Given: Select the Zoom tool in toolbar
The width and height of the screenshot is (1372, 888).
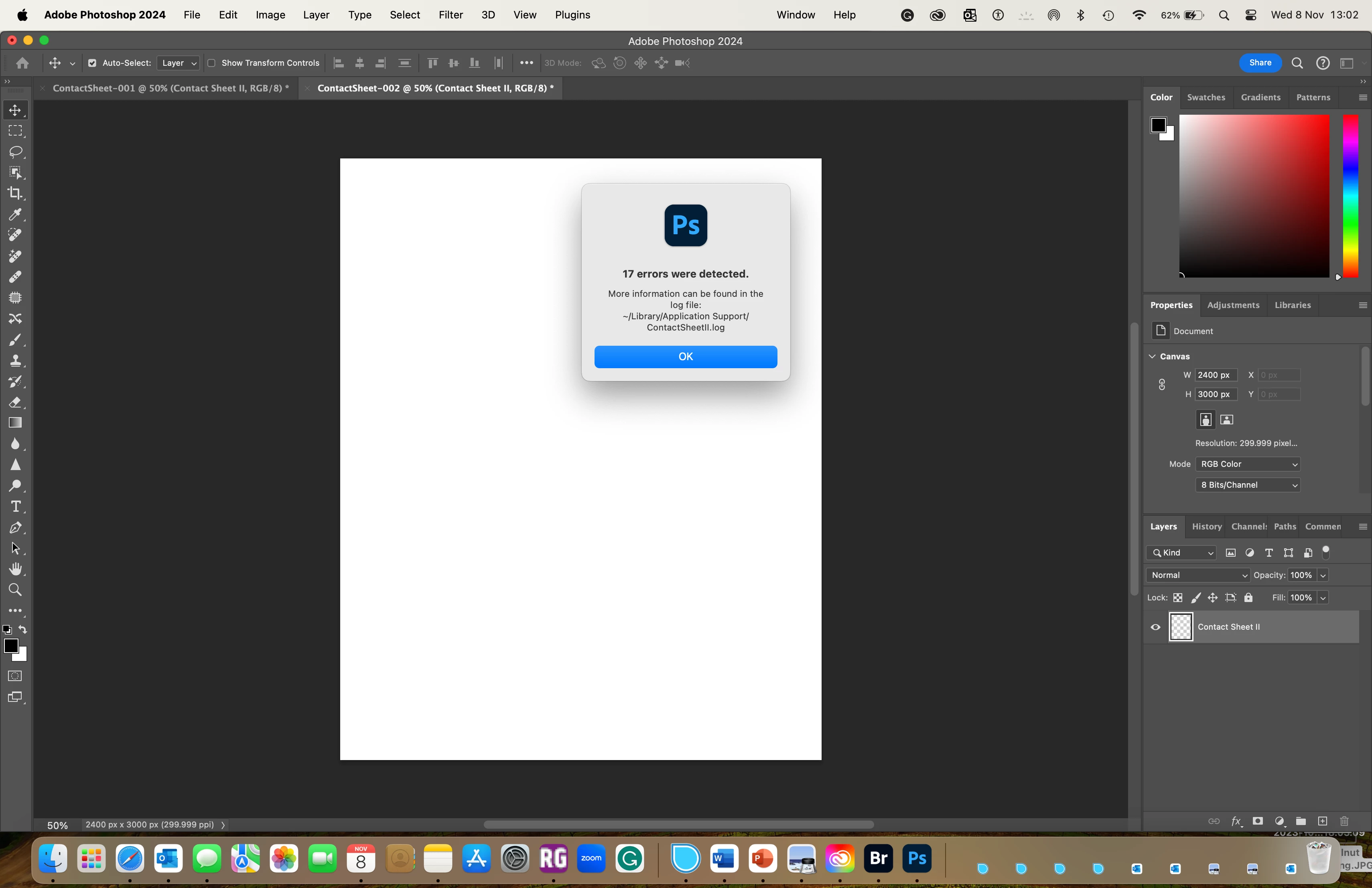Looking at the screenshot, I should coord(16,590).
